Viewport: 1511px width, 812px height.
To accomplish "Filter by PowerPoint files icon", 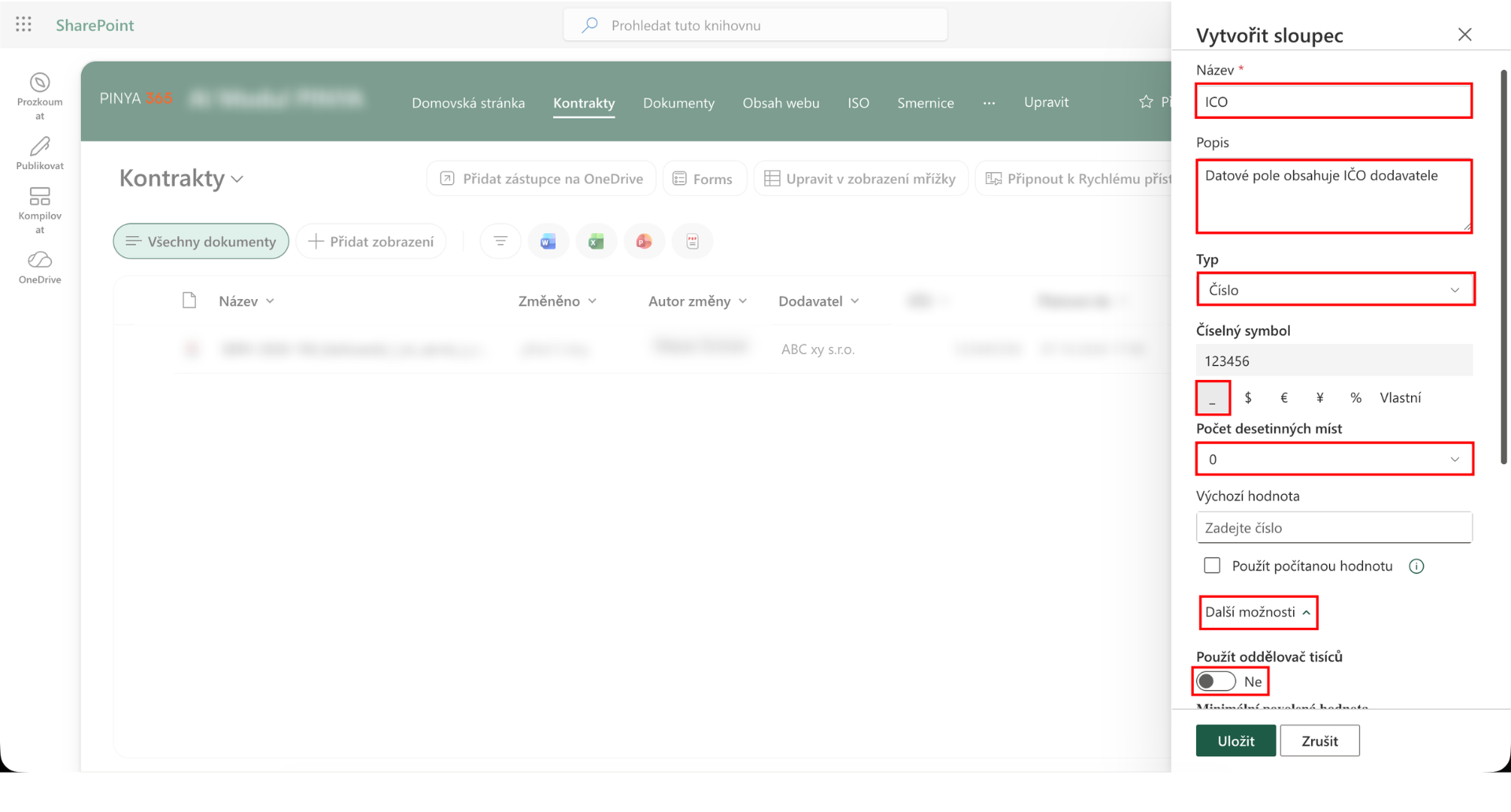I will pos(645,241).
